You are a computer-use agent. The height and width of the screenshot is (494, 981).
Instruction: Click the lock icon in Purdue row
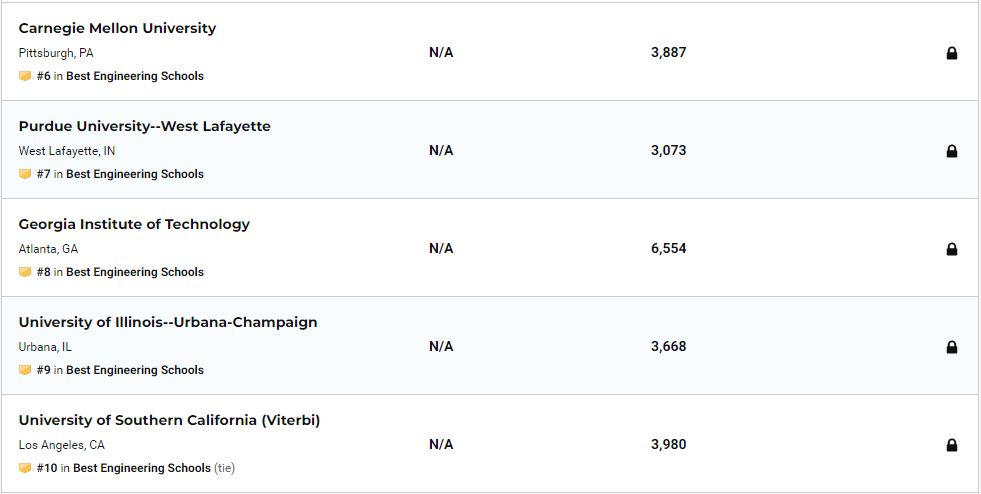coord(952,151)
